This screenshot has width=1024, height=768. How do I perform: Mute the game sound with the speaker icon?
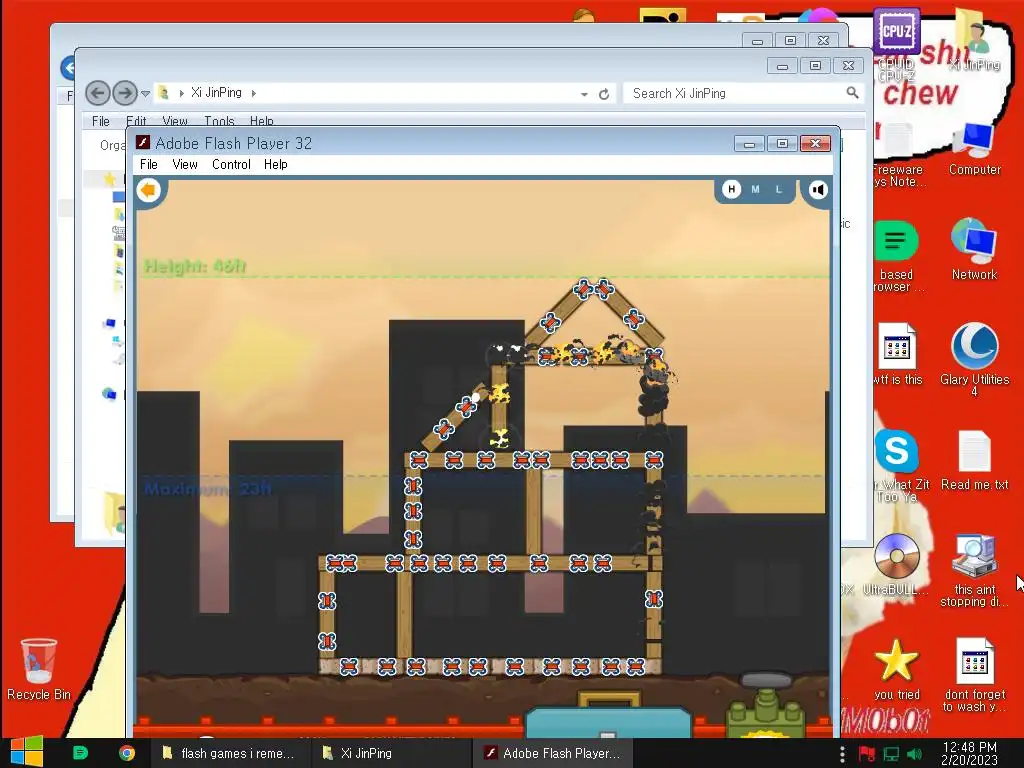point(818,189)
